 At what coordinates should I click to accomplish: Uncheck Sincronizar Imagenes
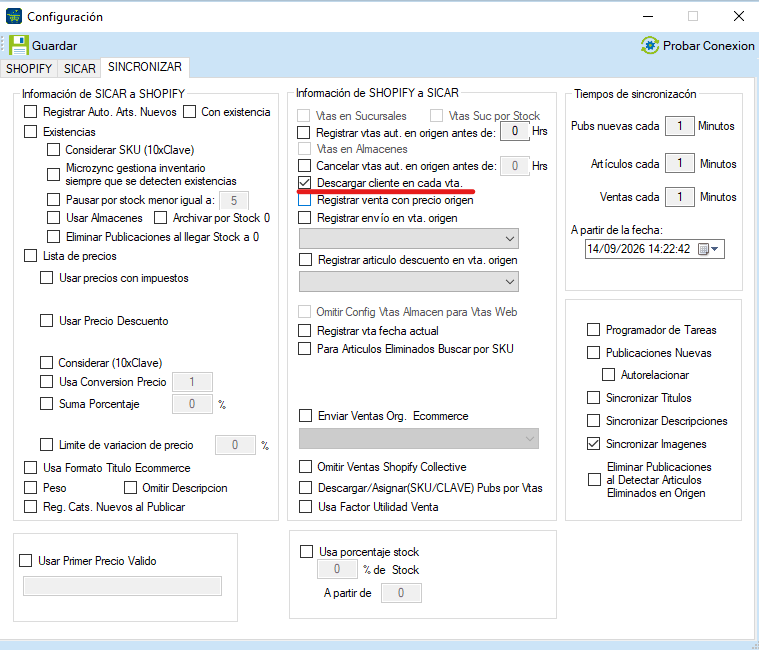click(x=593, y=444)
